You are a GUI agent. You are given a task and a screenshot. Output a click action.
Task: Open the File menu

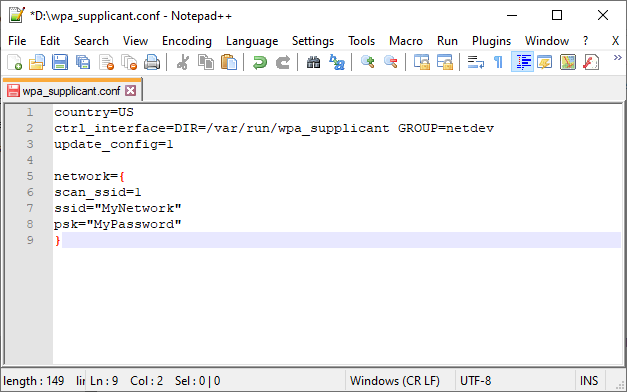17,41
